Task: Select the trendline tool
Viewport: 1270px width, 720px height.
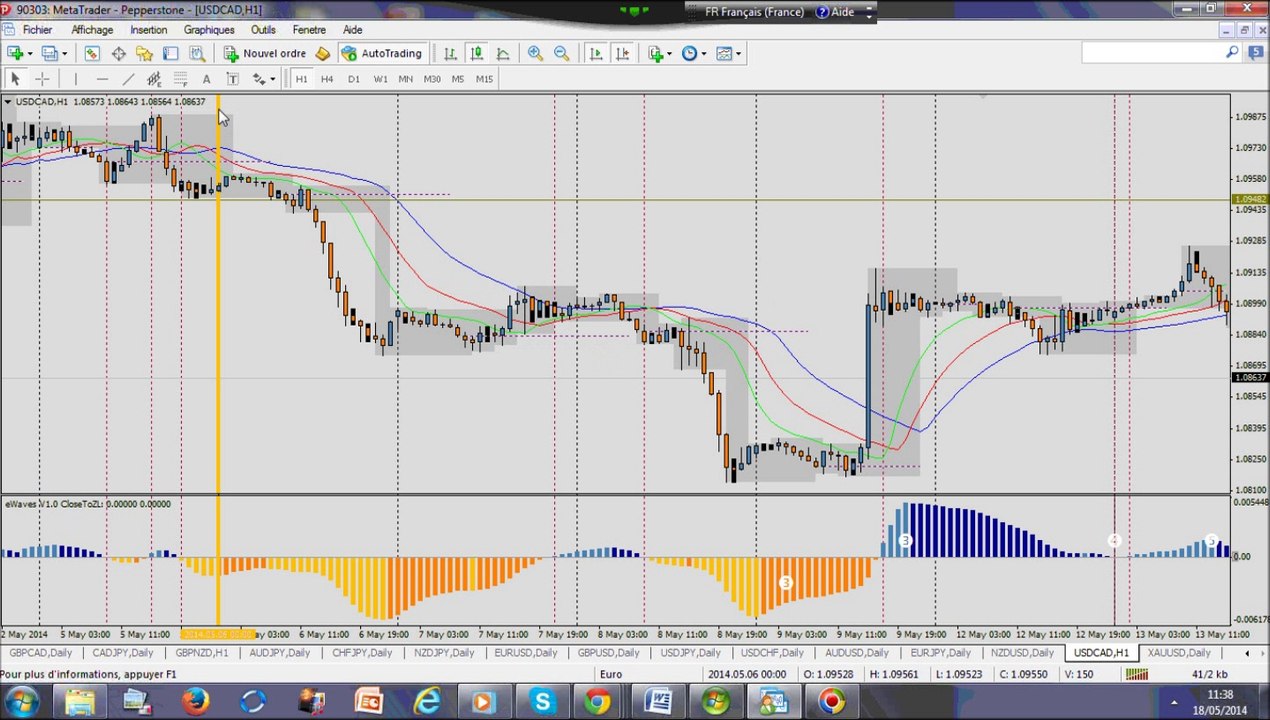Action: (128, 79)
